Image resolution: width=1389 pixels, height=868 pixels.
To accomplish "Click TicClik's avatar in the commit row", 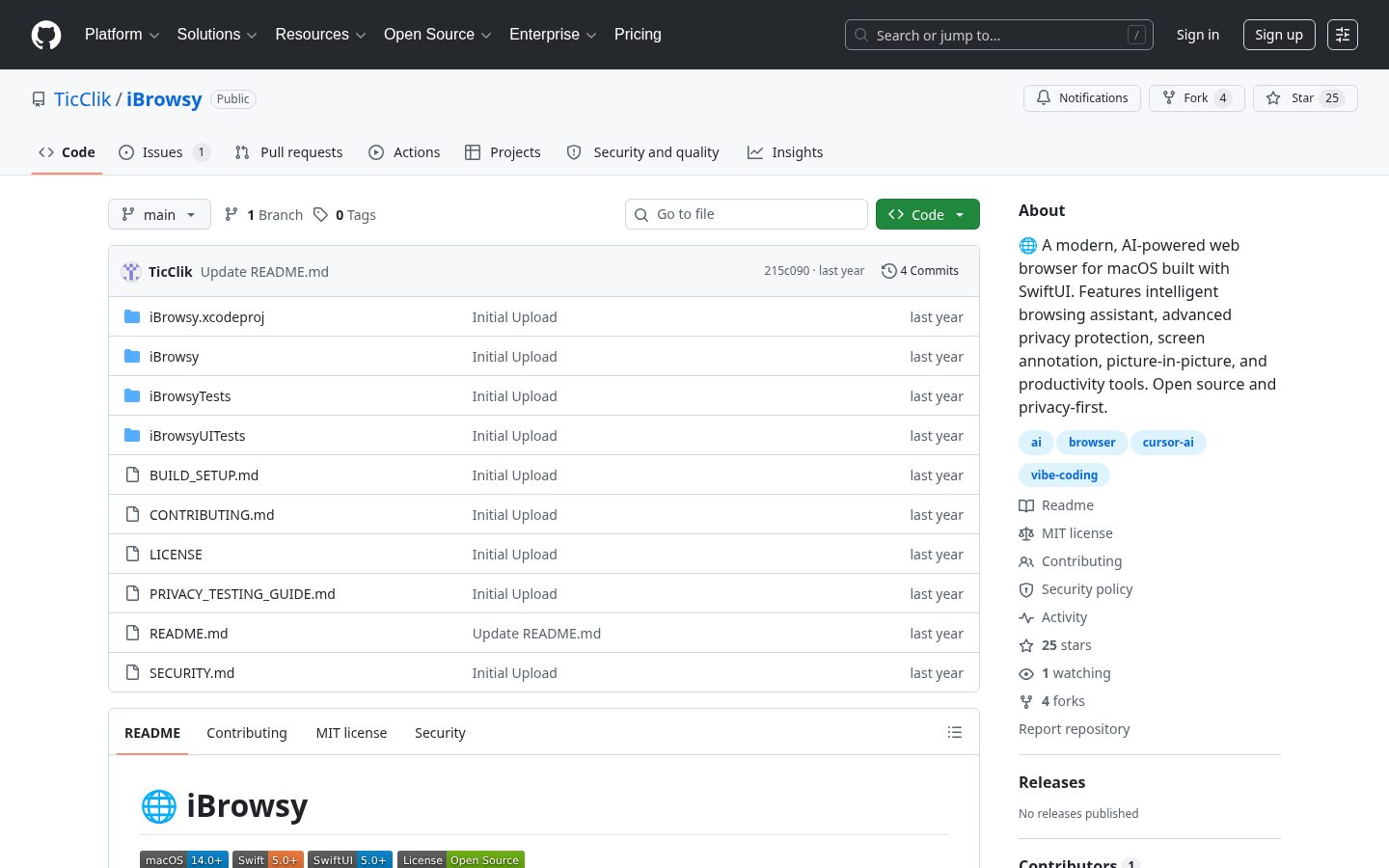I will click(x=131, y=272).
